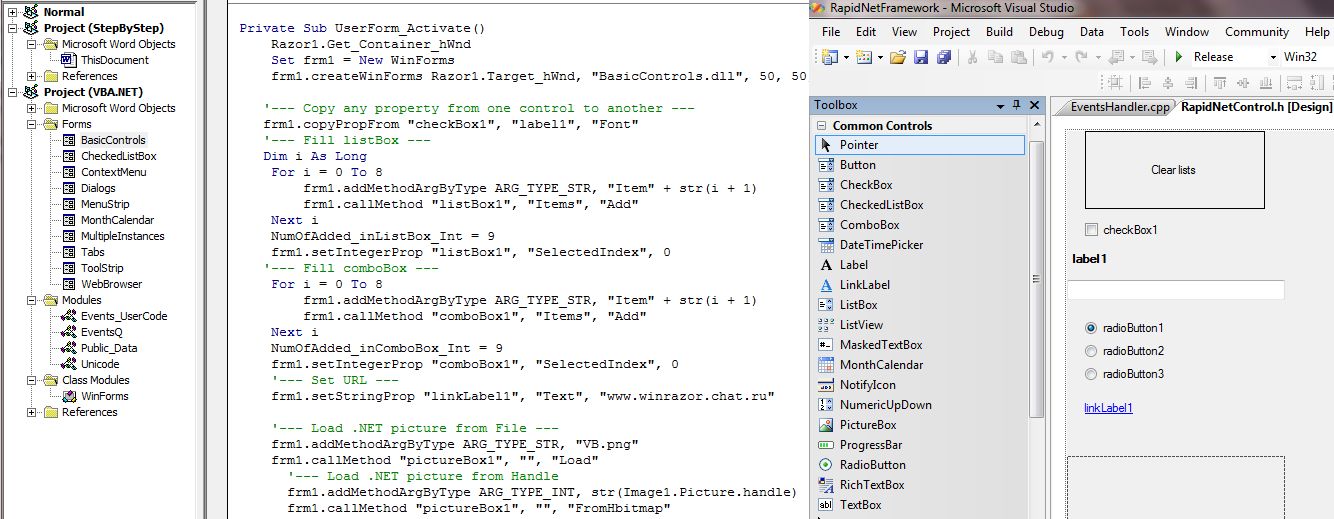Switch to EventsHandler.cpp tab
1334x519 pixels.
pyautogui.click(x=1119, y=107)
